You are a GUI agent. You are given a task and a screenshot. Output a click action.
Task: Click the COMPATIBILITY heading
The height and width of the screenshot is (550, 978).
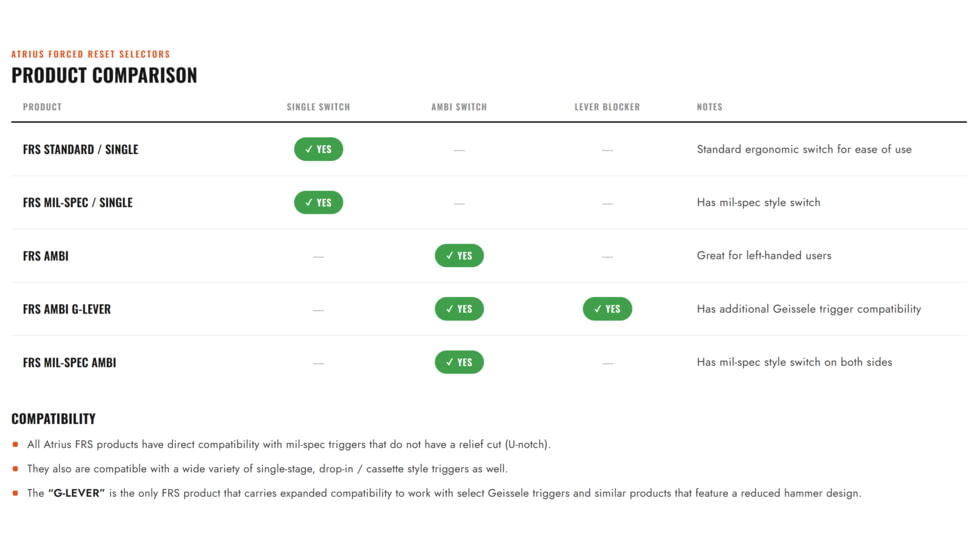click(54, 418)
